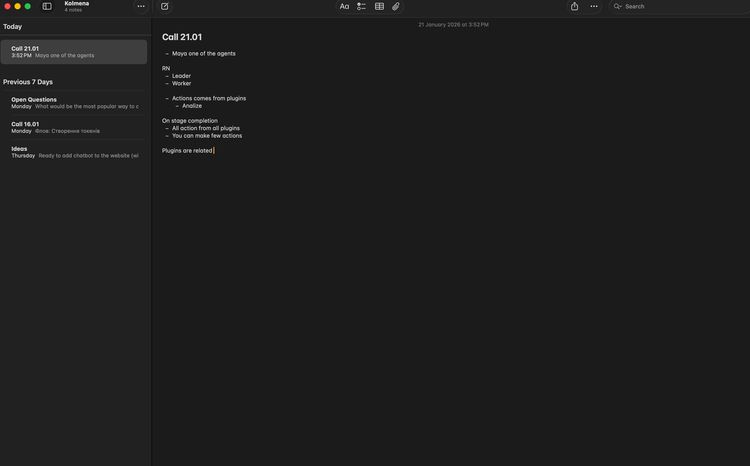Click the attachment paperclip icon
Screen dimensions: 750x466
pyautogui.click(x=396, y=6)
